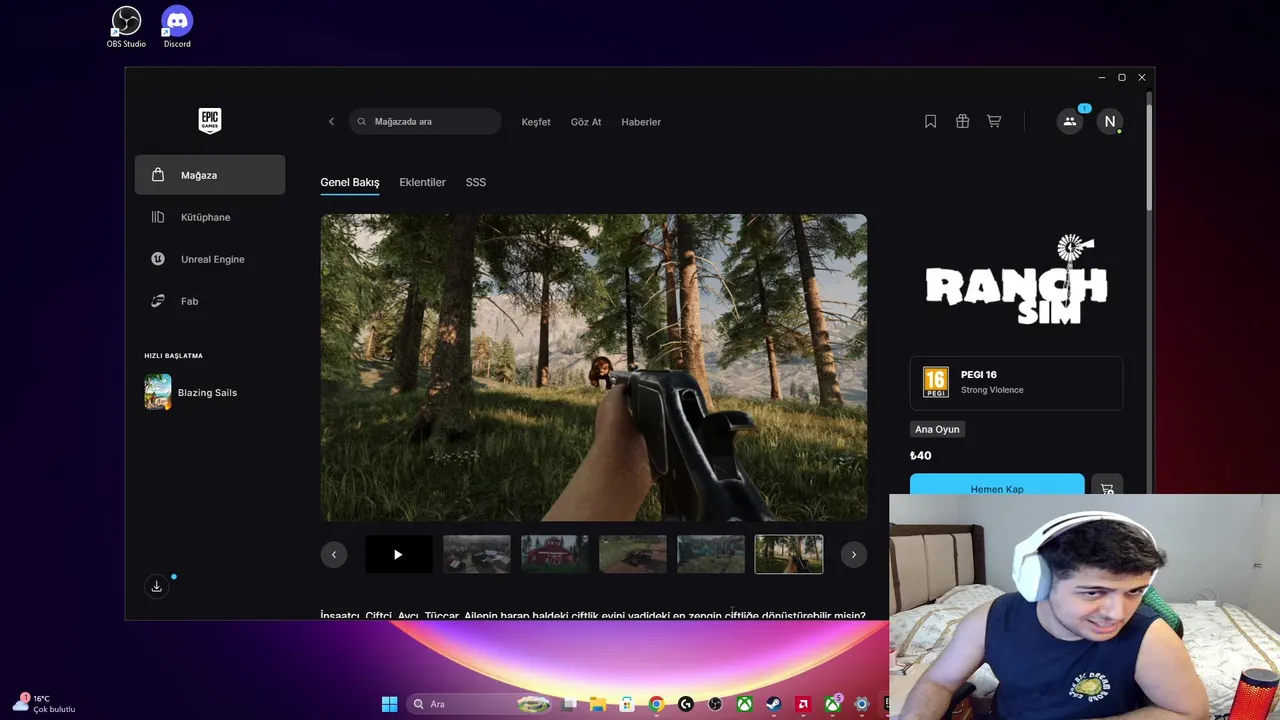The height and width of the screenshot is (720, 1280).
Task: Click the Ana Oyun tag
Action: (937, 429)
